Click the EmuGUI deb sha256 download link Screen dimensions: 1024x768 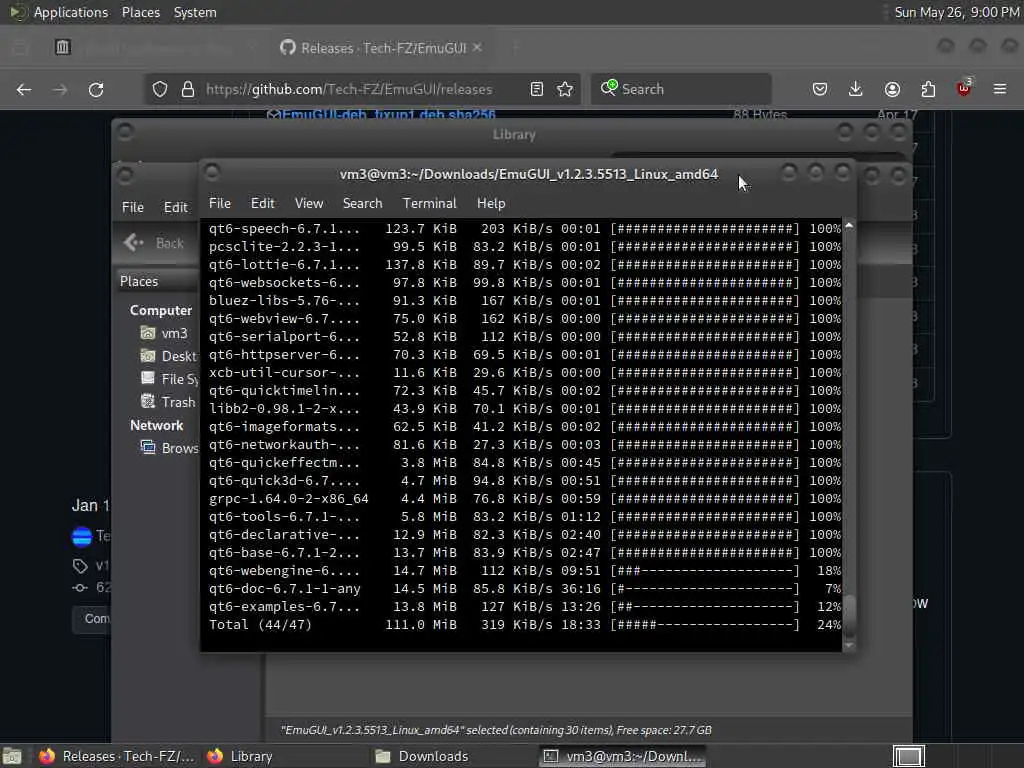tap(389, 115)
